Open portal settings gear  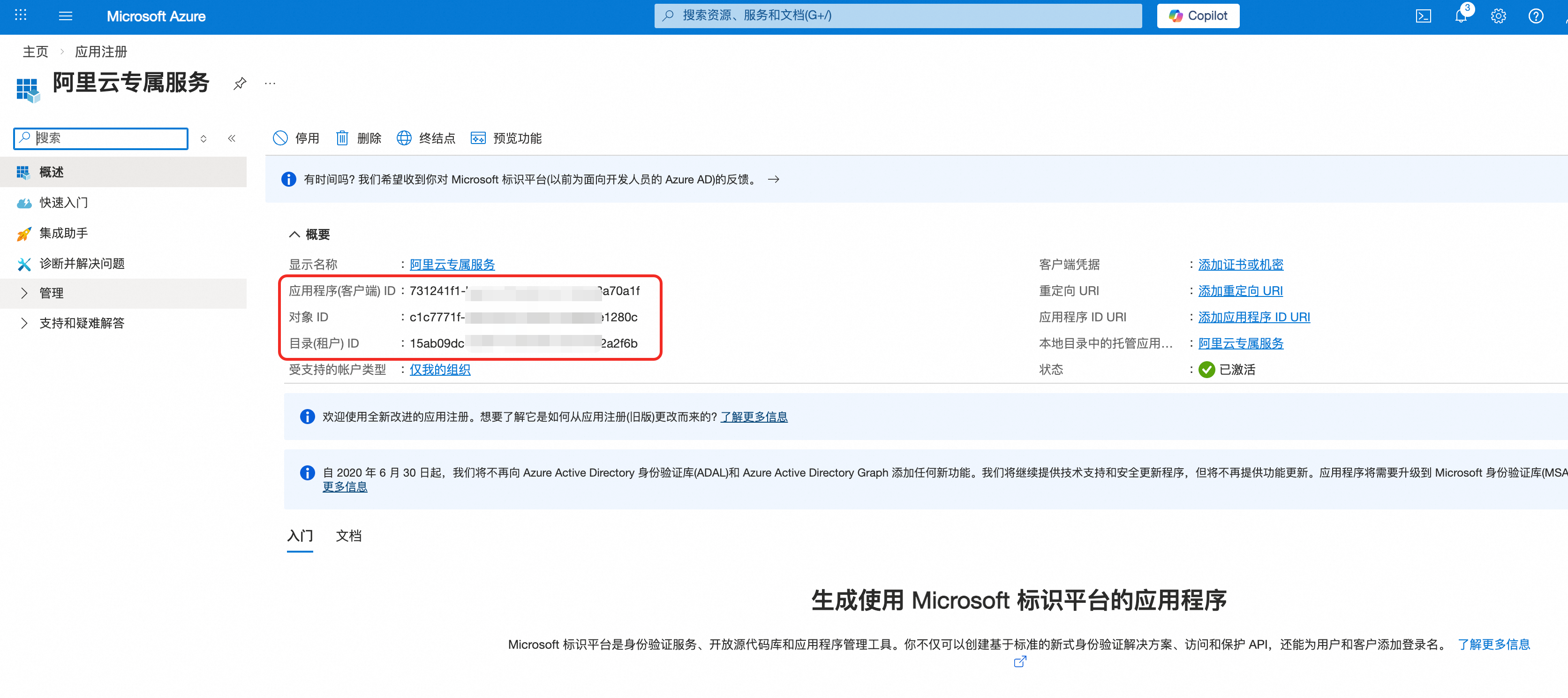click(x=1498, y=16)
